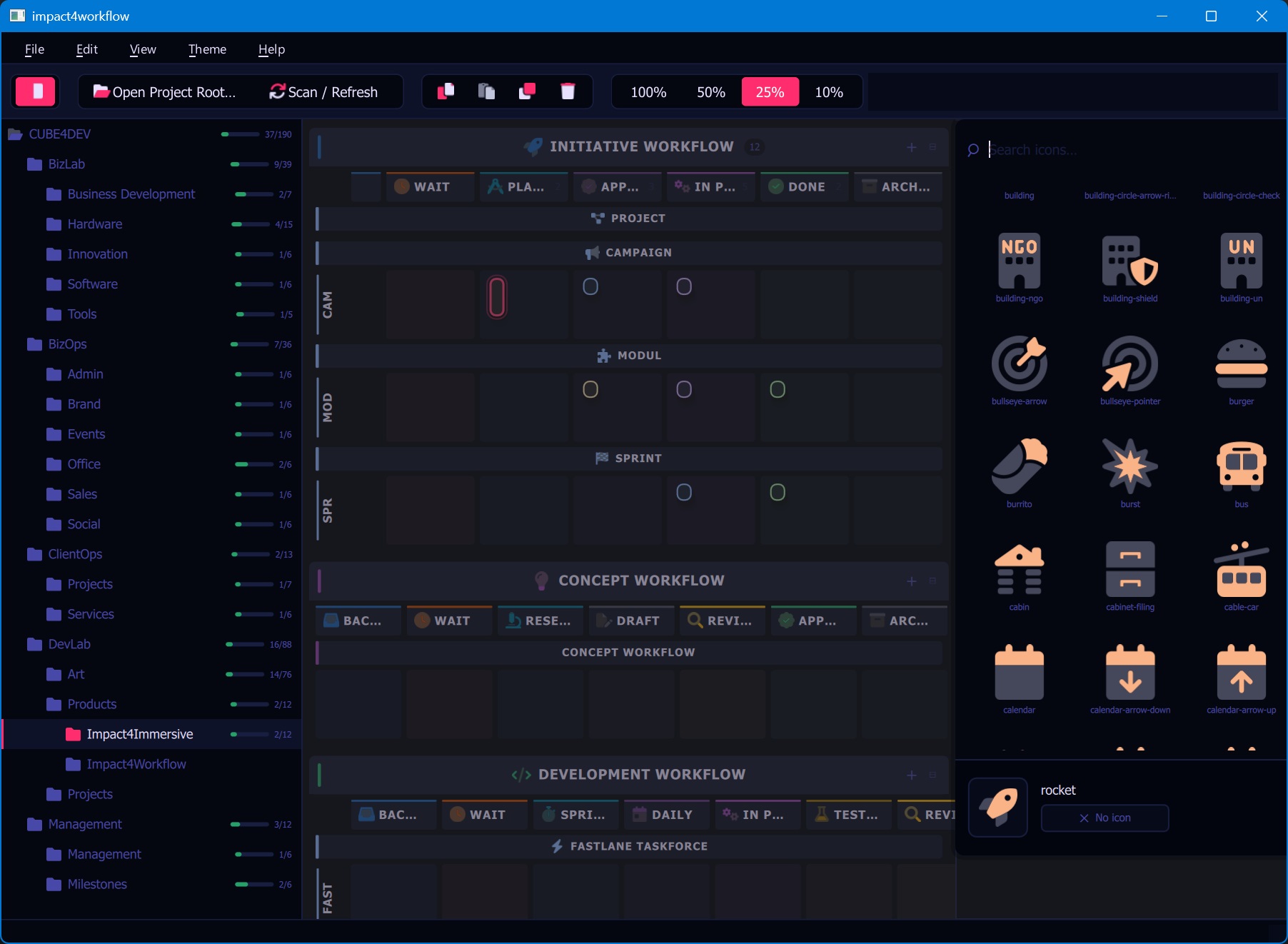The width and height of the screenshot is (1288, 944).
Task: Select the burrito icon
Action: point(1019,467)
